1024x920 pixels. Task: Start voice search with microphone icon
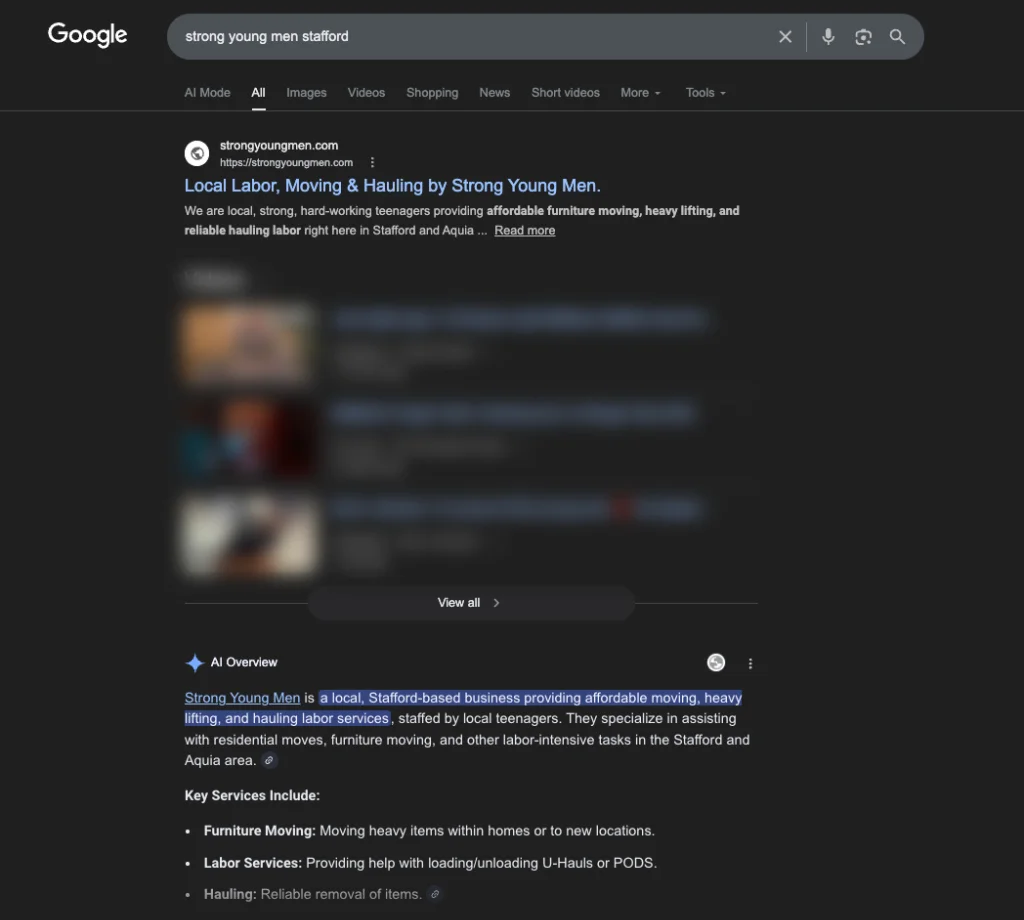point(828,37)
